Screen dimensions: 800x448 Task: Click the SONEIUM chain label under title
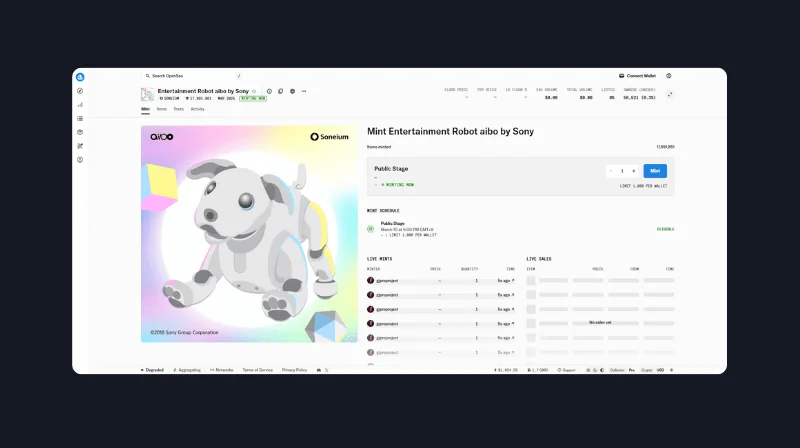(169, 98)
